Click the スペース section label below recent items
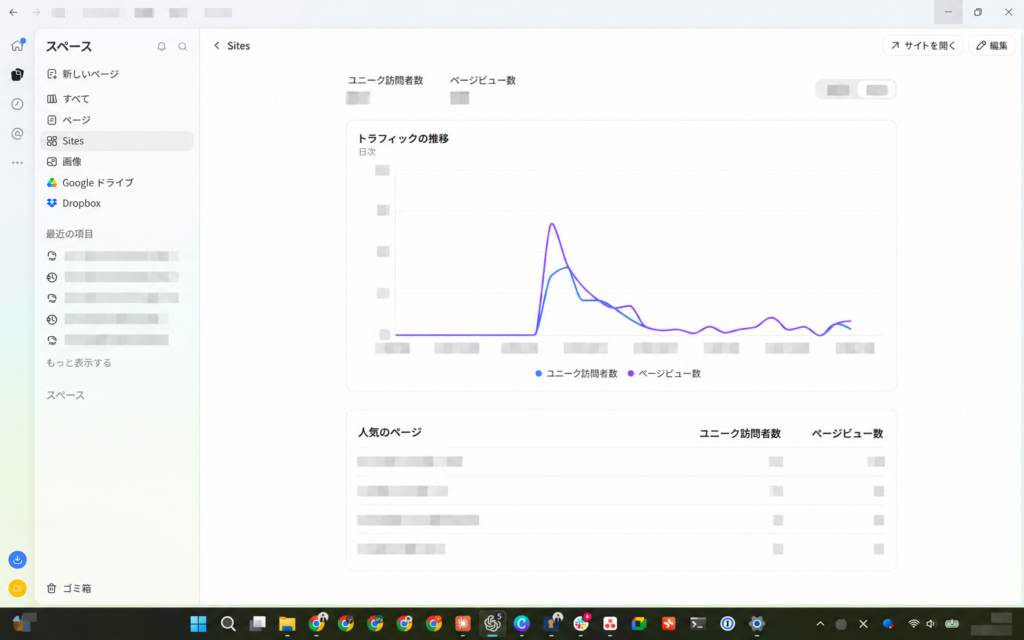 pos(65,395)
